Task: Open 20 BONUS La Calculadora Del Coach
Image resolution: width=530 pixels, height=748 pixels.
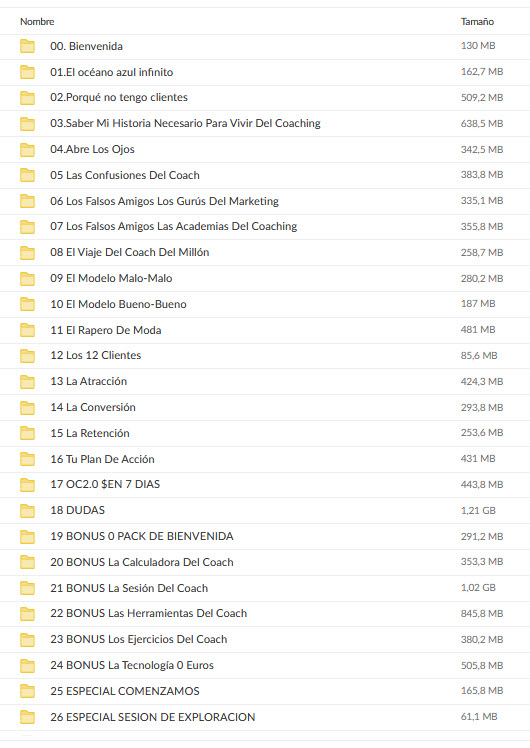Action: click(x=142, y=562)
